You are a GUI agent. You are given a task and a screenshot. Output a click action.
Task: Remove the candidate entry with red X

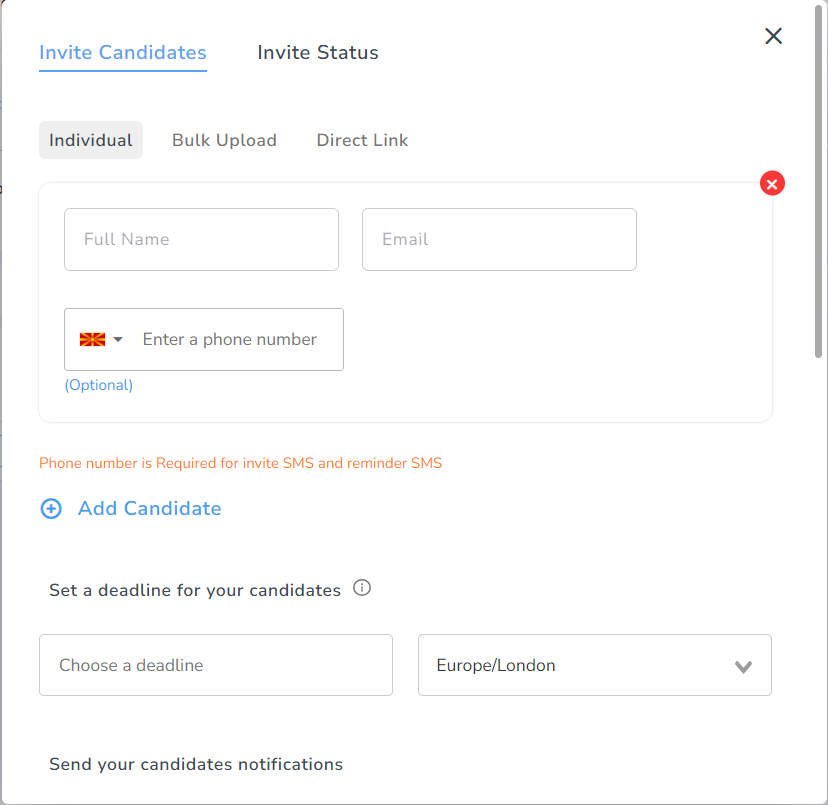[x=772, y=184]
